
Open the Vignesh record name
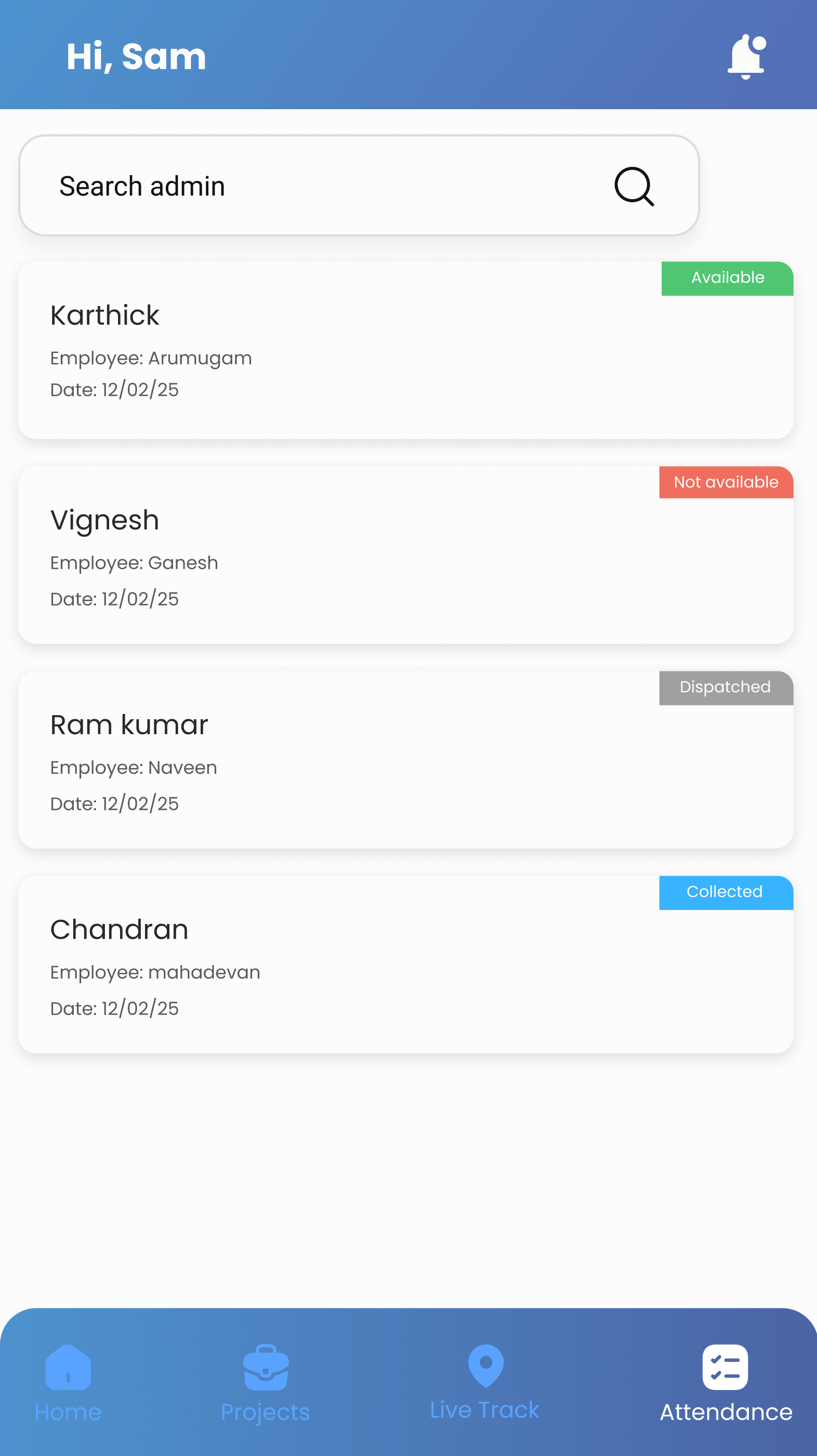[105, 520]
